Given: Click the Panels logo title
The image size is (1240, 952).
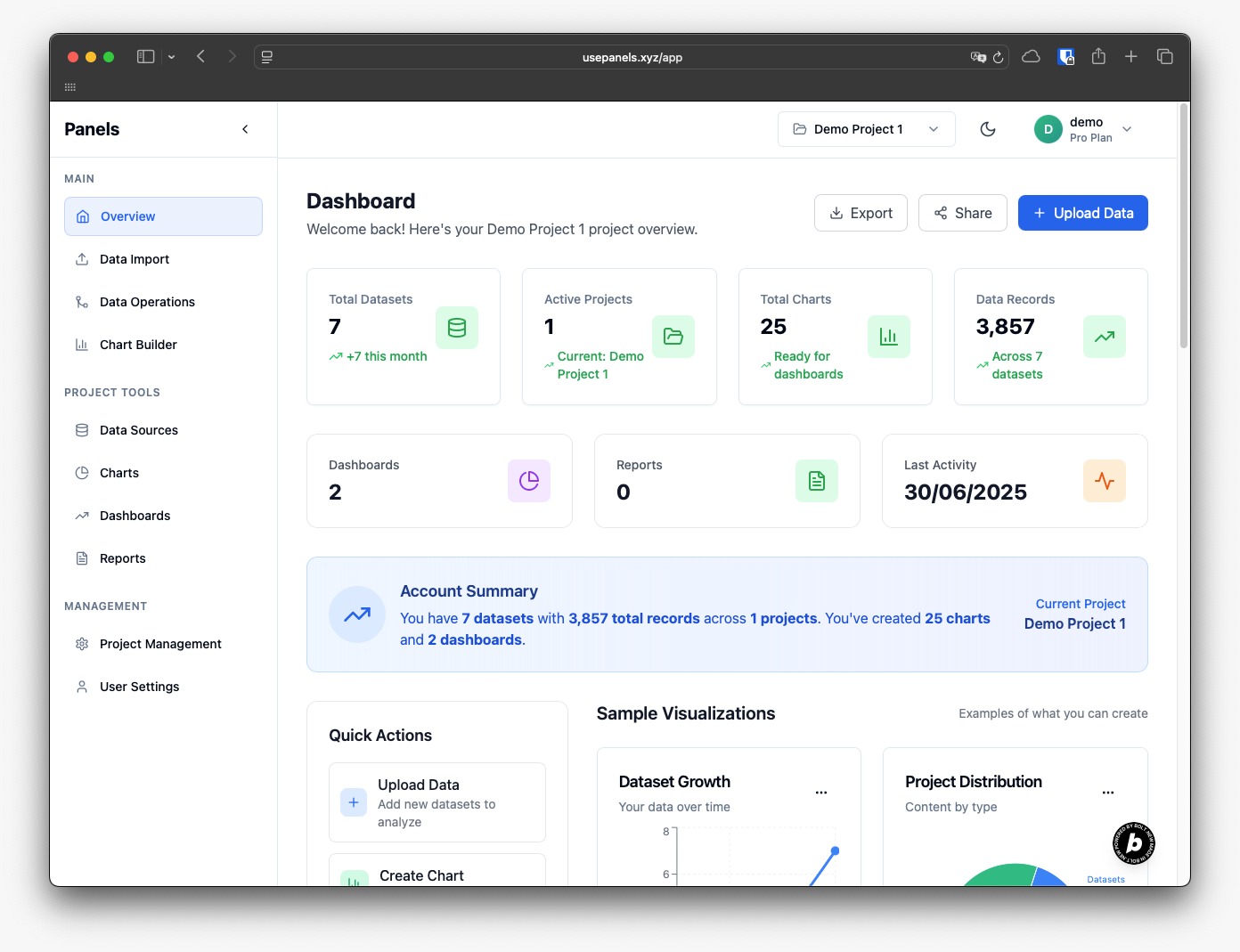Looking at the screenshot, I should tap(92, 129).
